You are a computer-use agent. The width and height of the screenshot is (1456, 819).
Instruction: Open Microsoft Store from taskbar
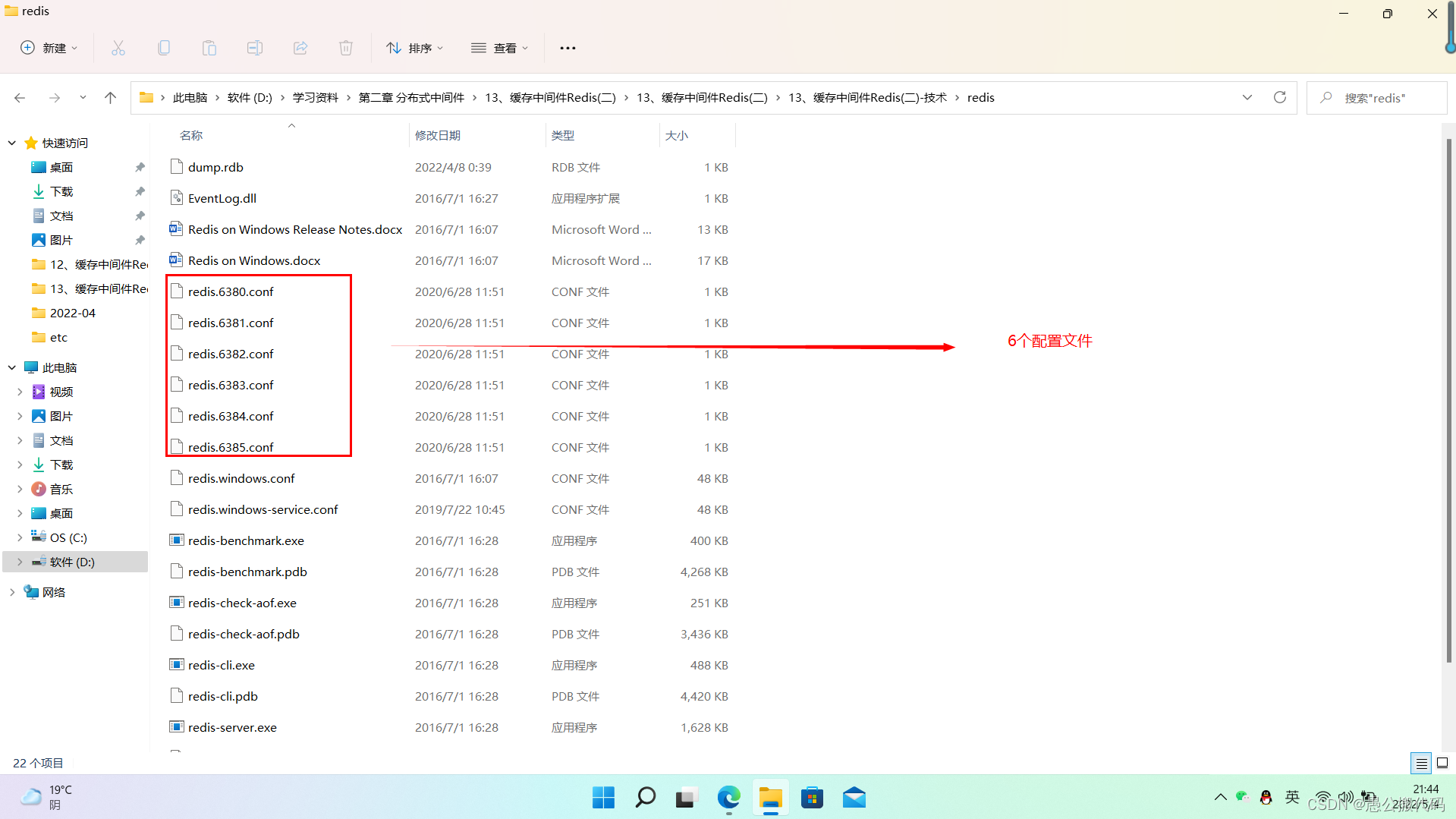tap(812, 798)
